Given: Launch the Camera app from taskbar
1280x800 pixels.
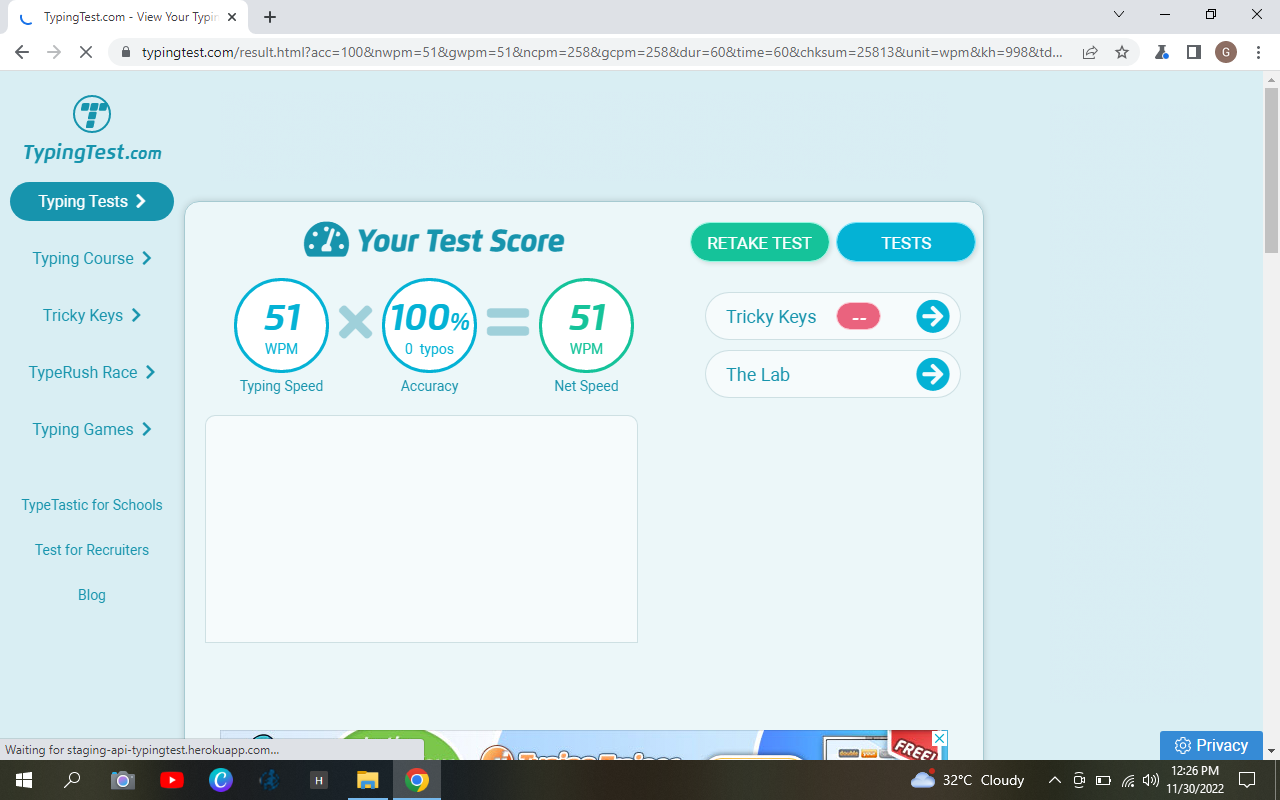Looking at the screenshot, I should point(122,780).
